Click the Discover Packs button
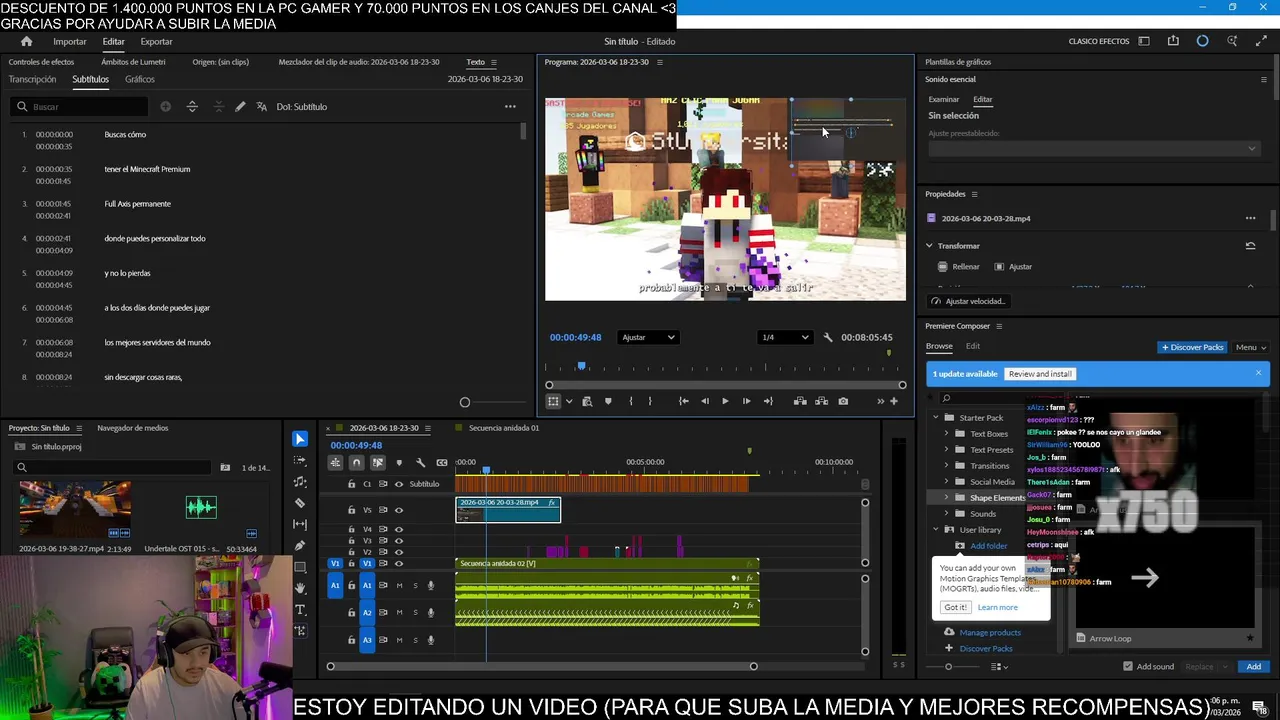Viewport: 1280px width, 720px height. (x=1192, y=347)
